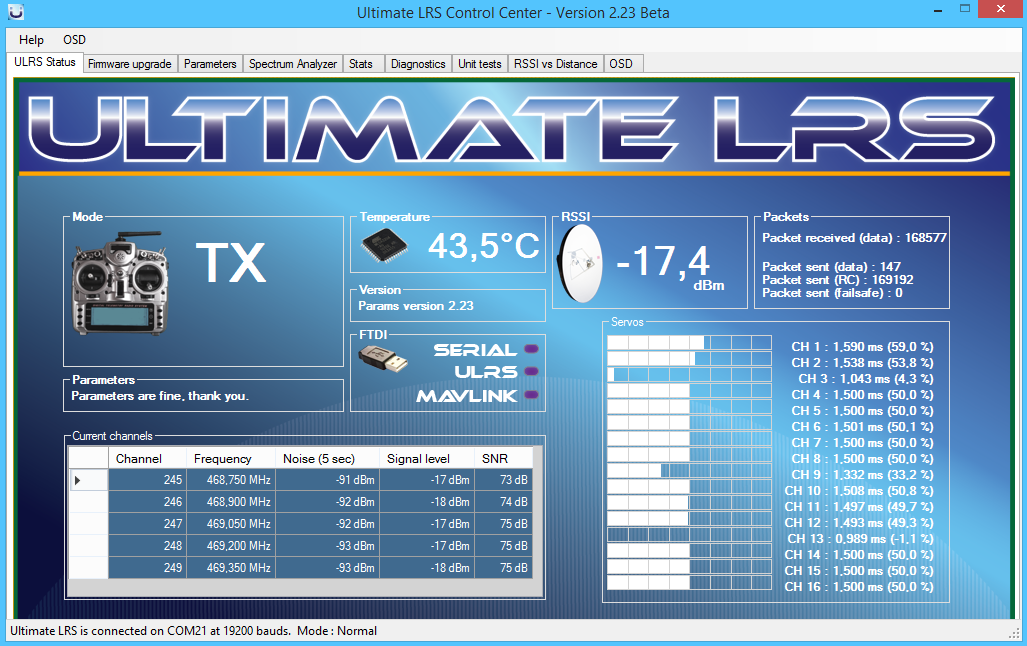The height and width of the screenshot is (646, 1027).
Task: Maximize the Control Center window
Action: pyautogui.click(x=965, y=9)
